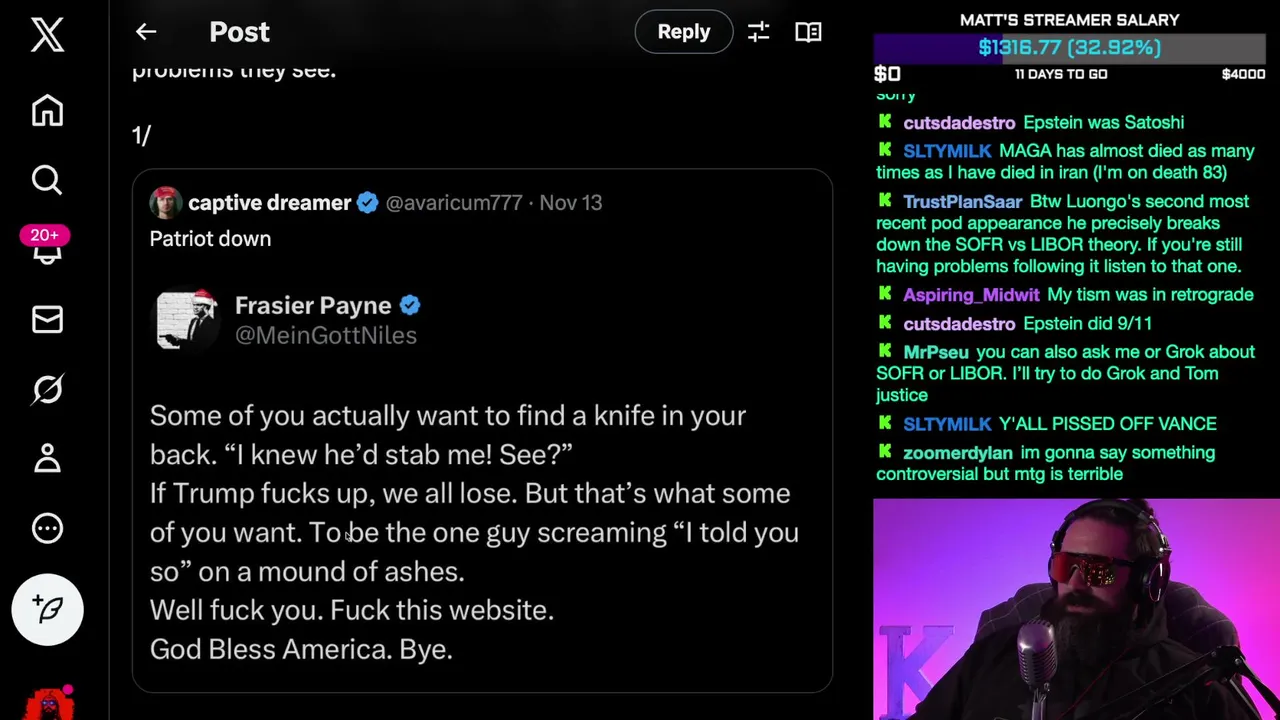Toggle reader view book icon
1280x720 pixels.
pos(808,32)
